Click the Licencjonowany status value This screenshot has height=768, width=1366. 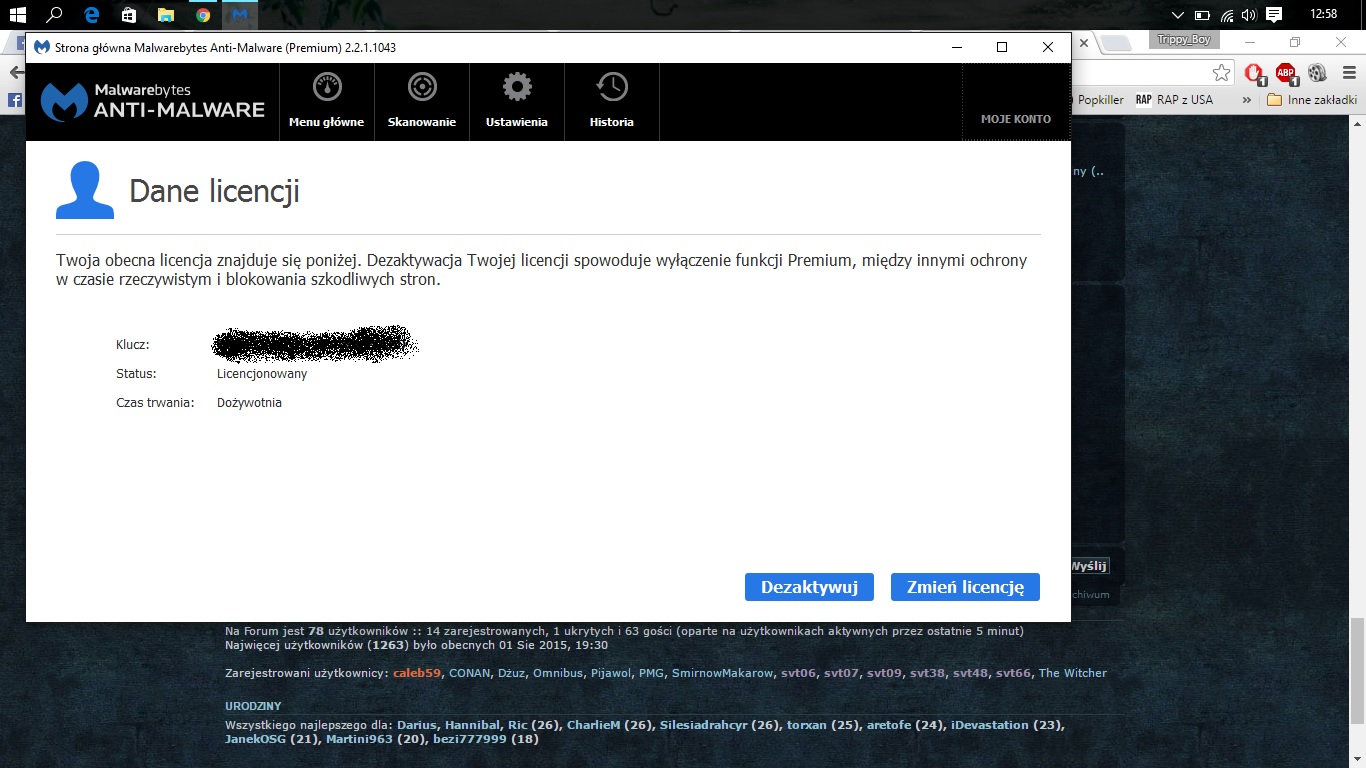tap(262, 374)
